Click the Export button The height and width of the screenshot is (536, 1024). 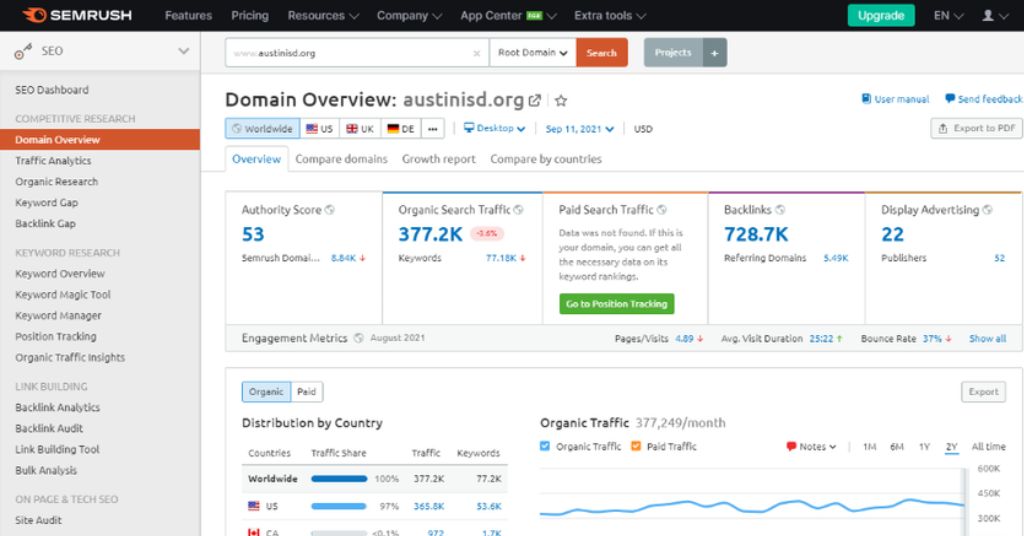(984, 392)
